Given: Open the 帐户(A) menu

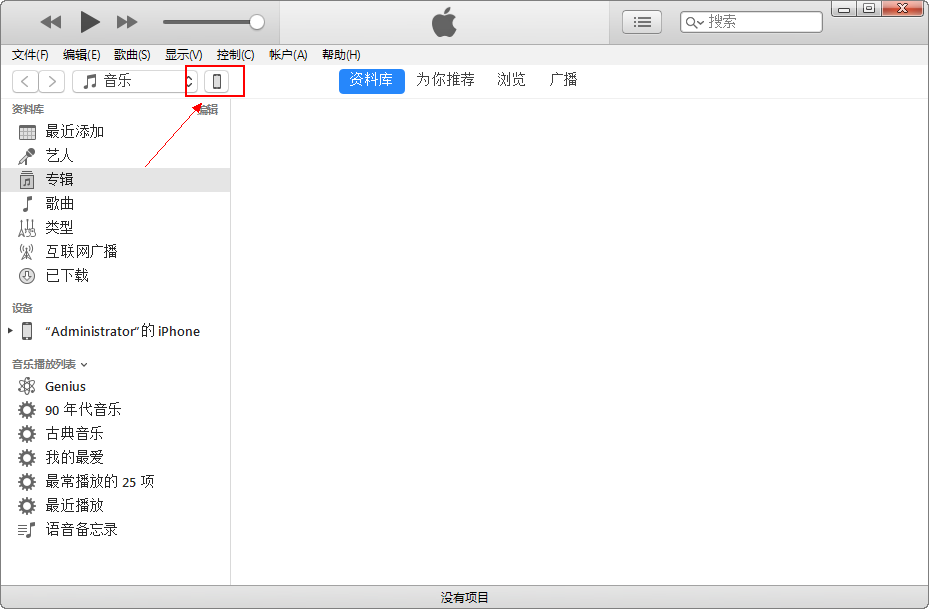Looking at the screenshot, I should click(x=288, y=55).
